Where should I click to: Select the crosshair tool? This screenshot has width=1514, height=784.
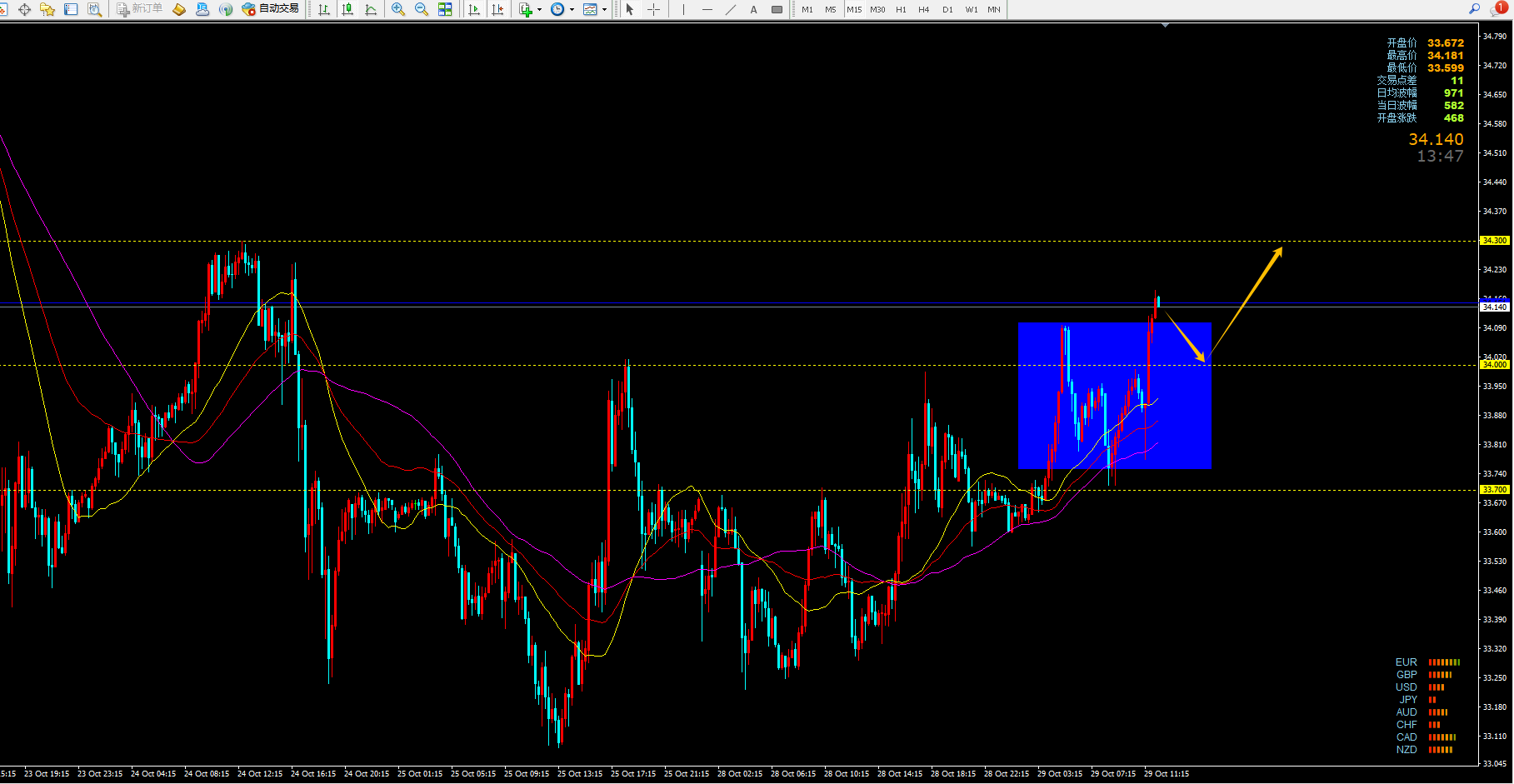click(654, 9)
